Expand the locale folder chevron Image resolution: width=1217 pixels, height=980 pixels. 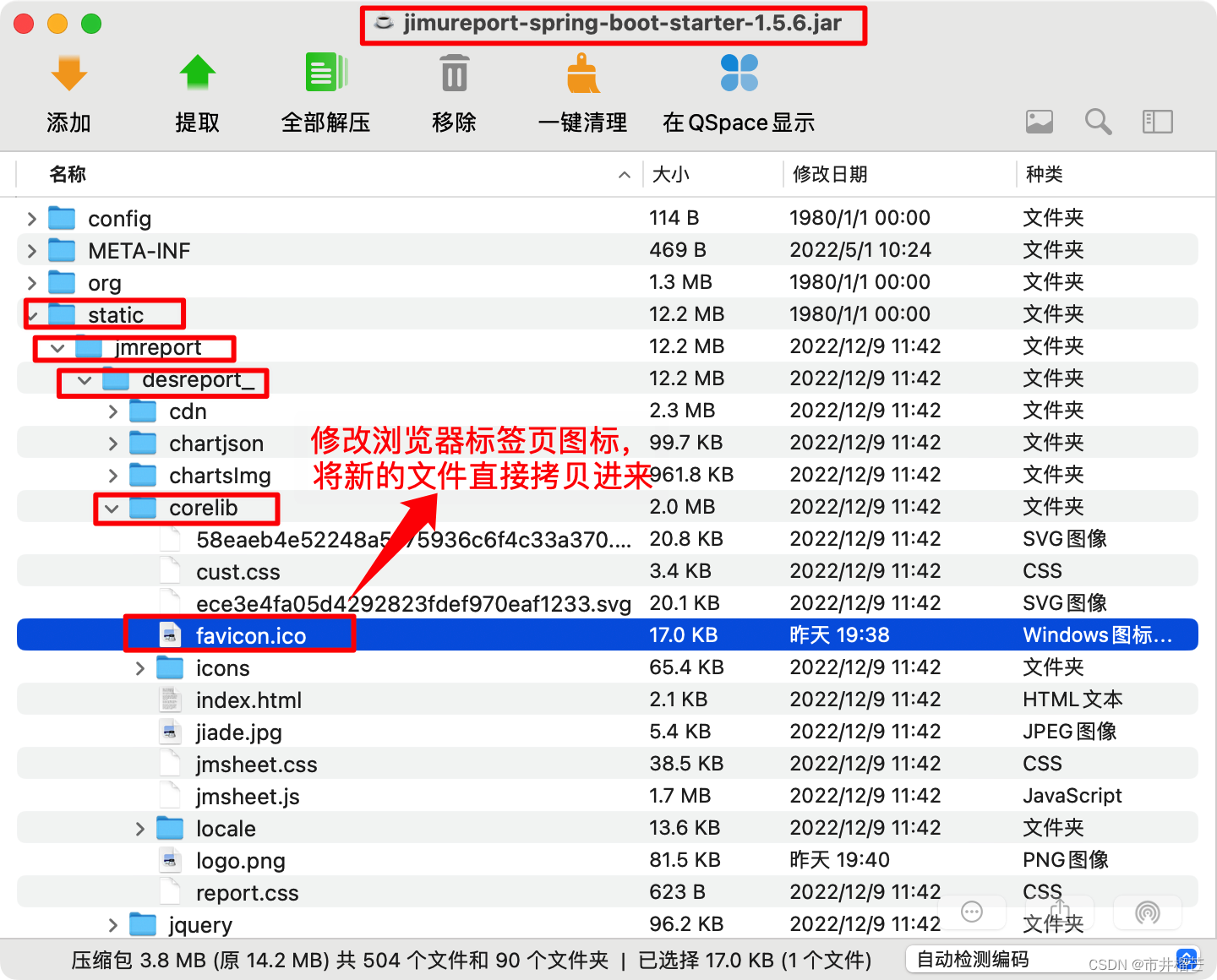pos(140,829)
